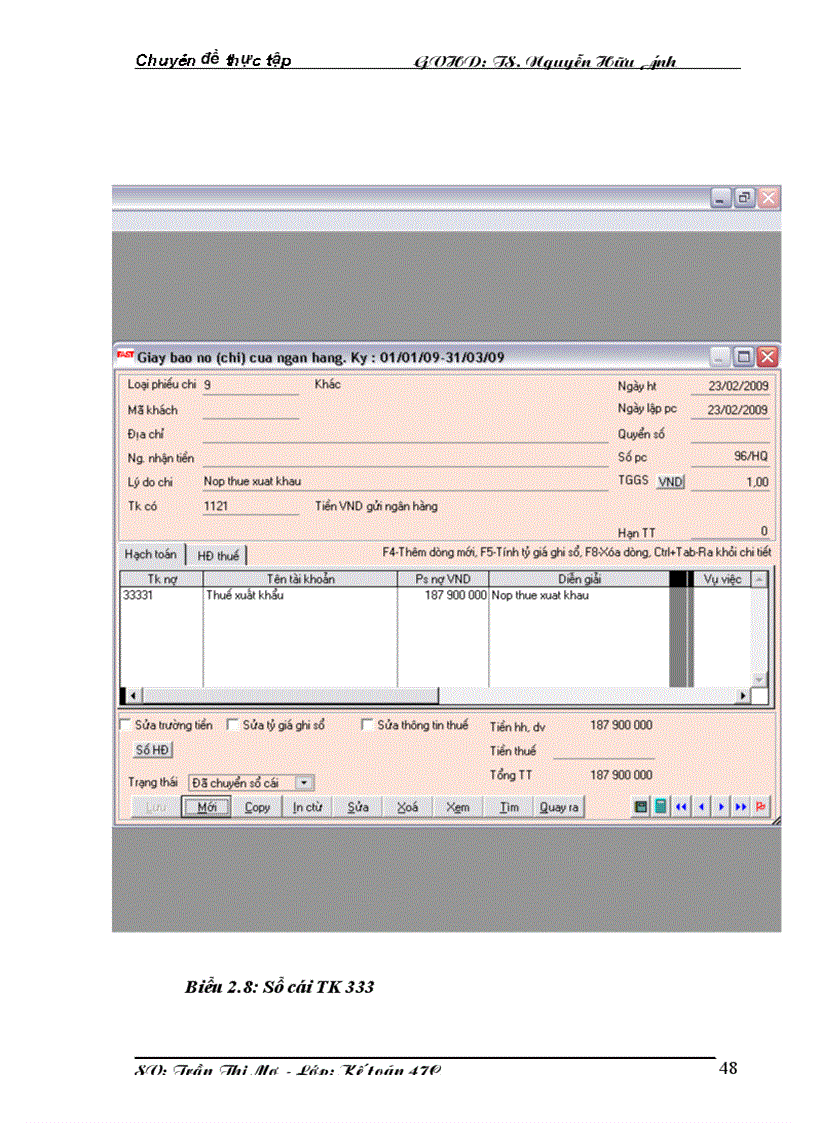Screen dimensions: 816x1123
Task: Go to next record arrow
Action: (x=721, y=807)
